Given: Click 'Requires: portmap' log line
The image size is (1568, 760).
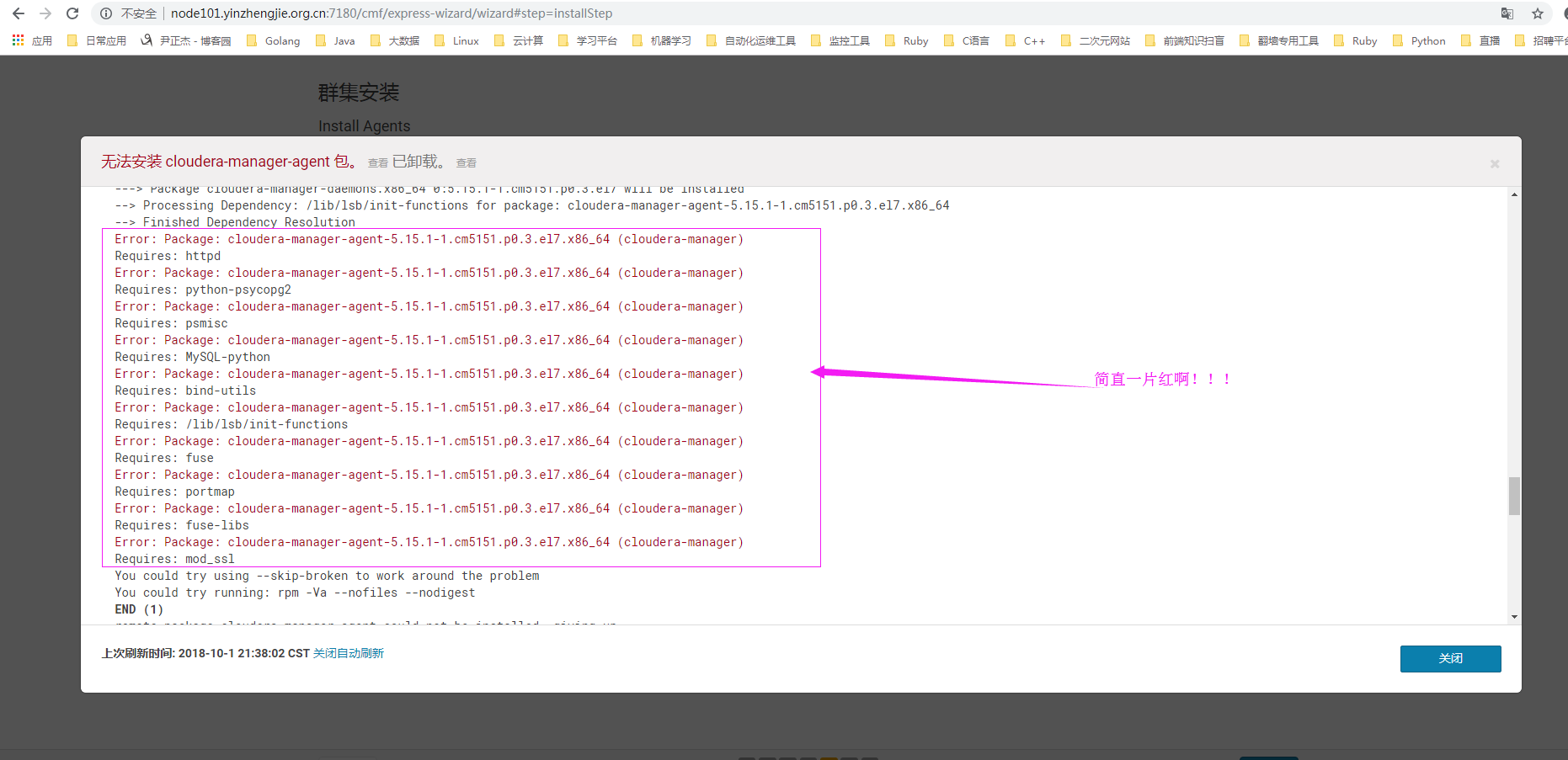Looking at the screenshot, I should point(175,492).
